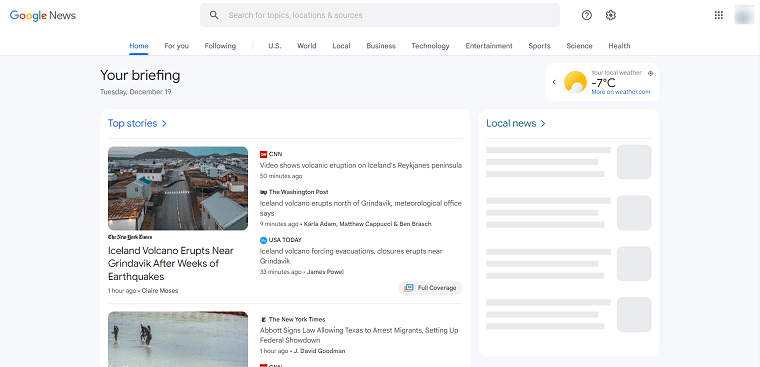Screen dimensions: 760x367
Task: Open CNN video volcanic eruption article
Action: [x=361, y=165]
